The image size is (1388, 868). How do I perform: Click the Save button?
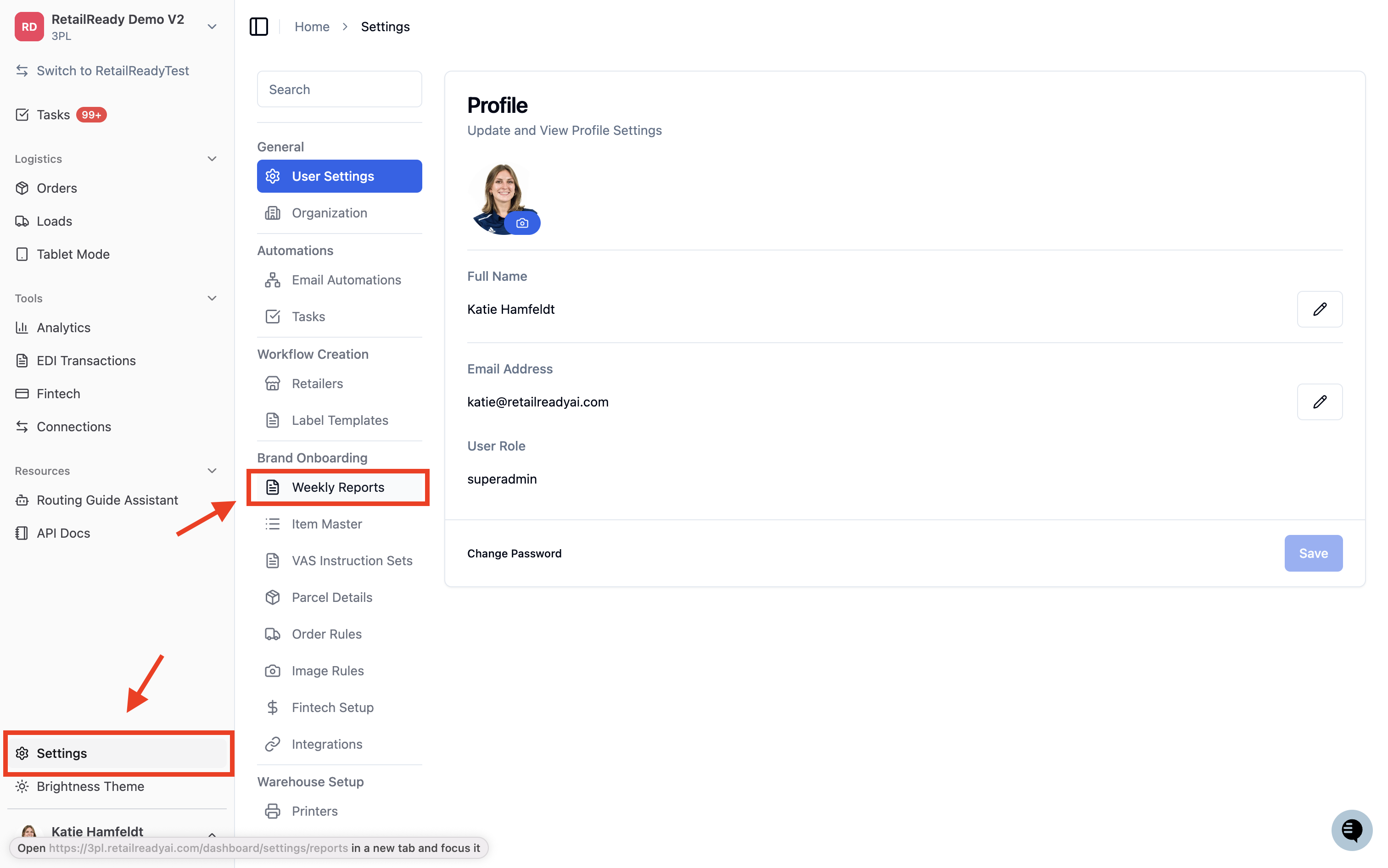pos(1313,553)
